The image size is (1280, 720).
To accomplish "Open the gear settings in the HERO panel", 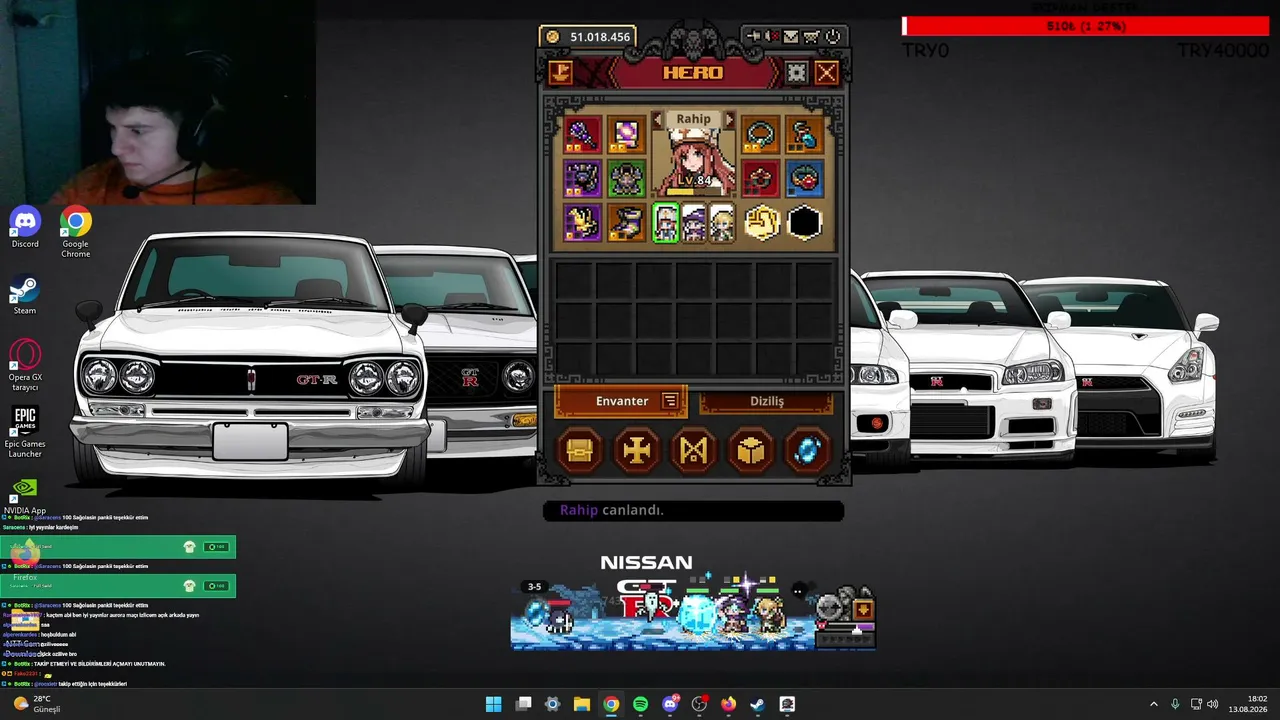I will point(796,72).
